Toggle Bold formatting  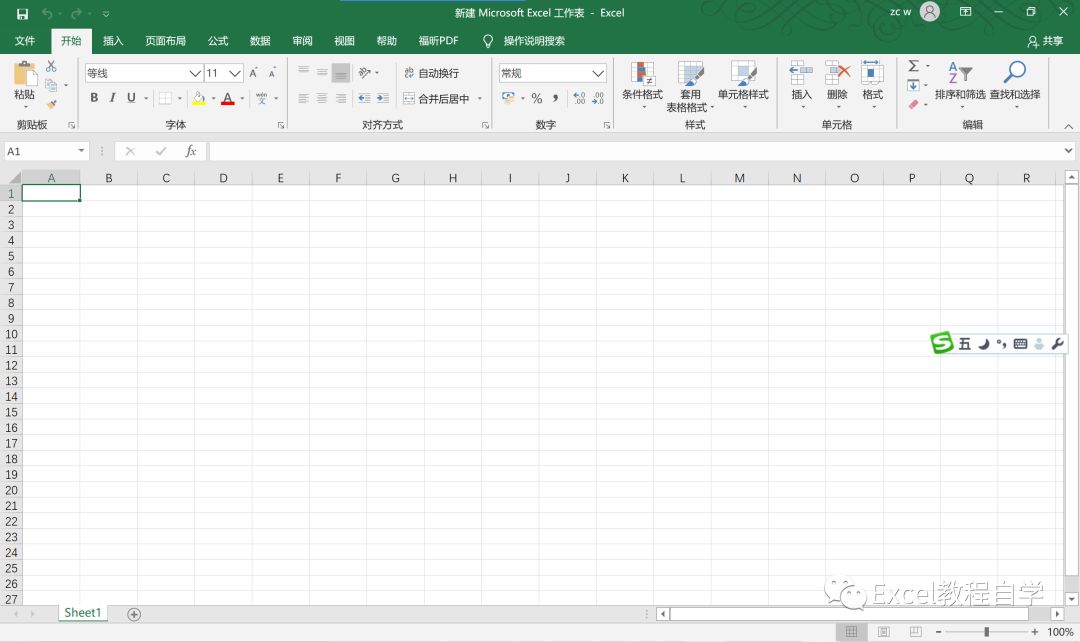[x=94, y=98]
